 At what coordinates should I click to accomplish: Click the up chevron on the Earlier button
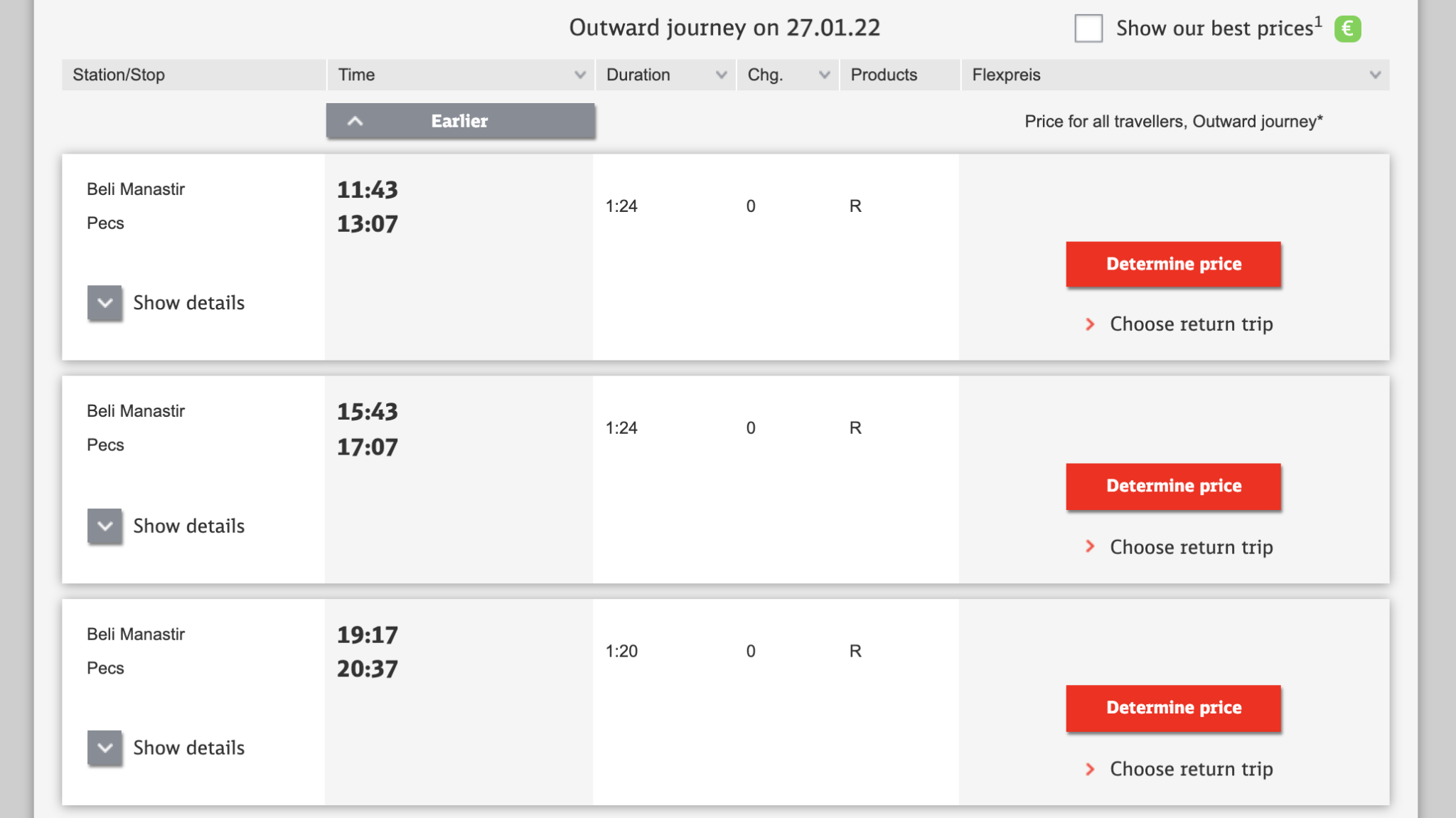pyautogui.click(x=355, y=121)
